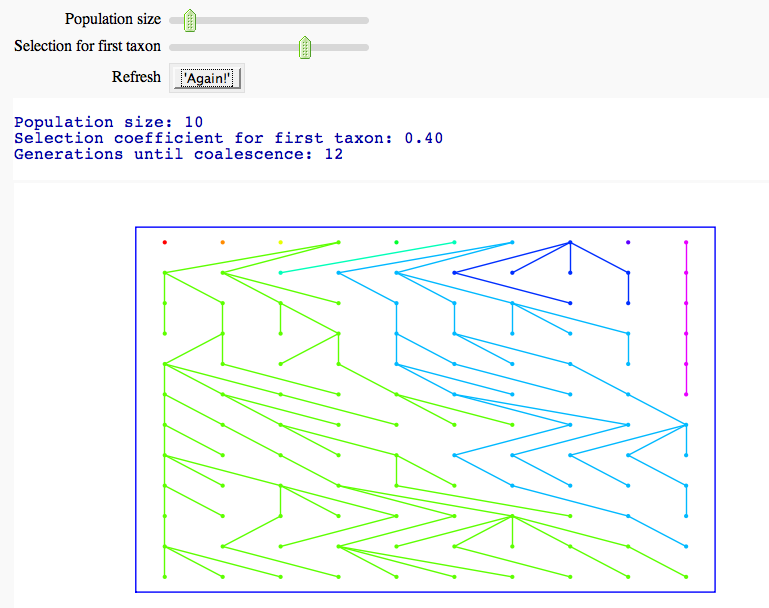Click the dark blue node at the top of the blue fan
The width and height of the screenshot is (769, 608).
click(570, 242)
